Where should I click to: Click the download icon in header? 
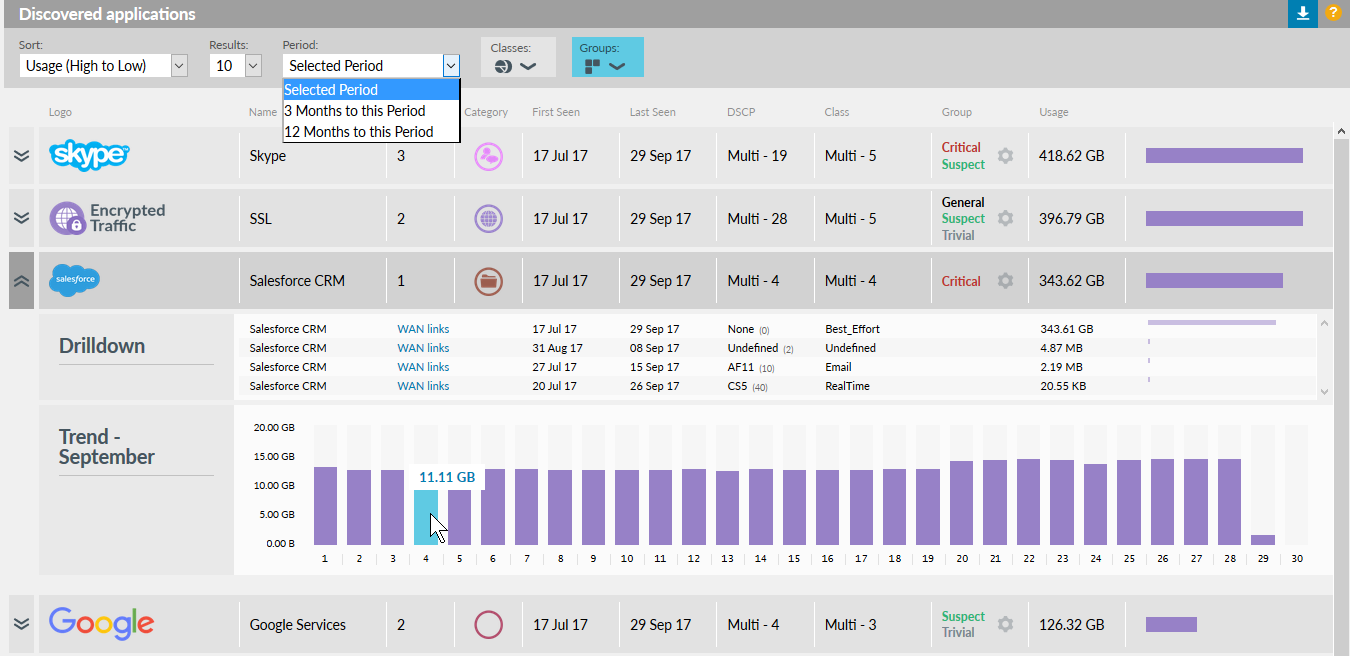pyautogui.click(x=1302, y=14)
